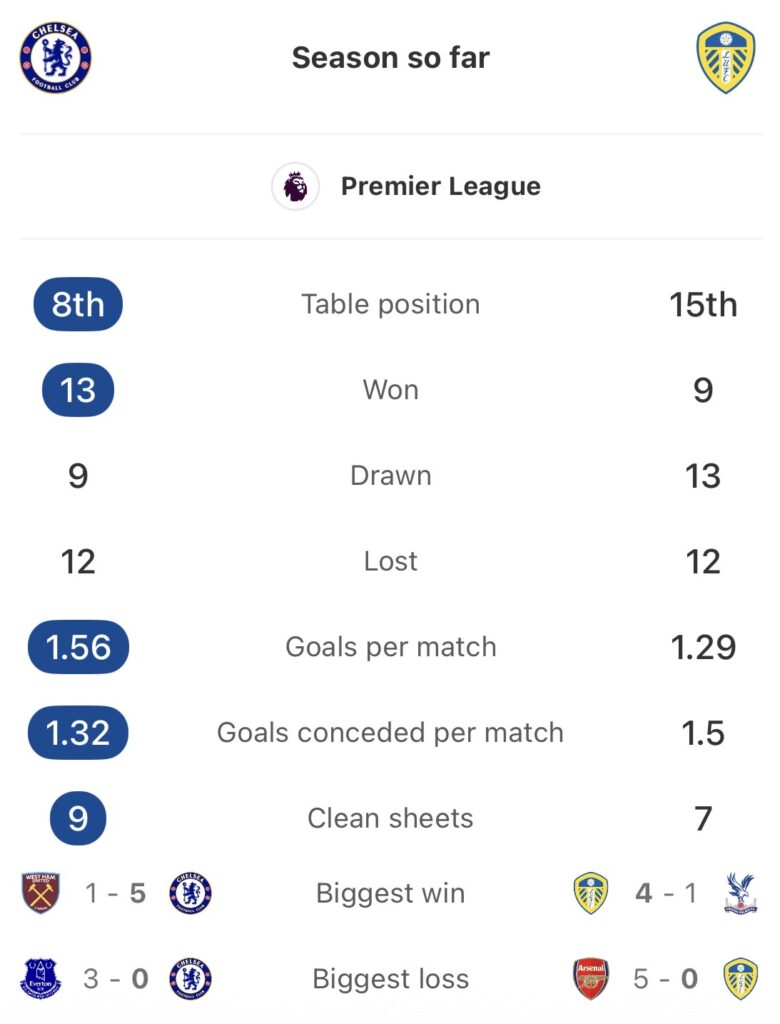
Task: Tap Leeds crest beside the 5 - 0 score
Action: pos(740,979)
